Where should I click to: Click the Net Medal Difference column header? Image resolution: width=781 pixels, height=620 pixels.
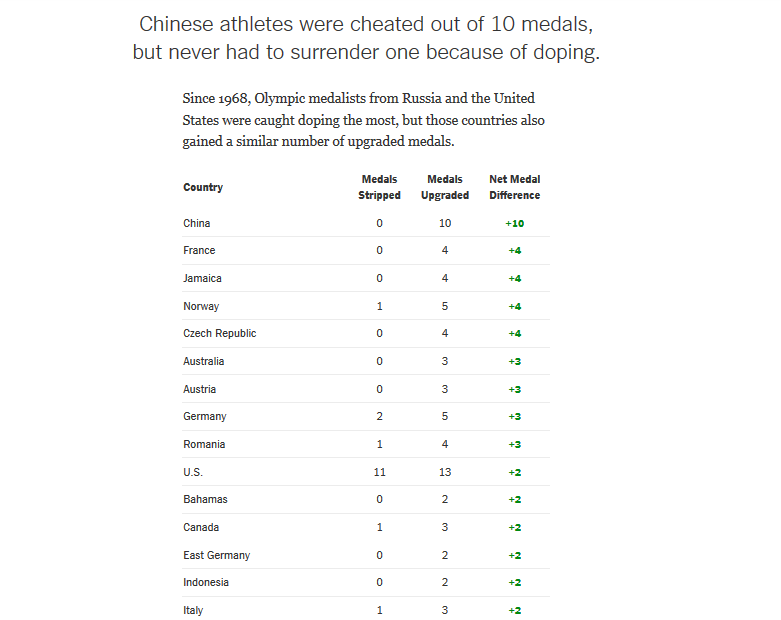pyautogui.click(x=514, y=187)
